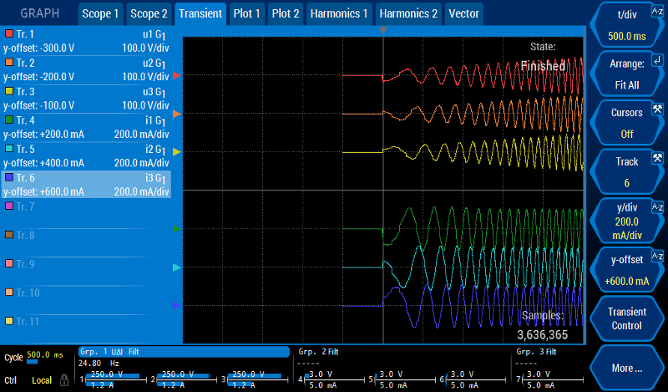The image size is (668, 392).
Task: Click the blue trace 6 offset arrow
Action: pos(177,305)
